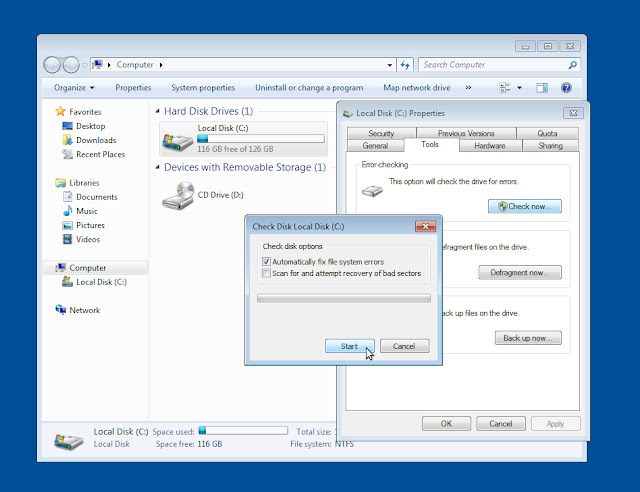Viewport: 640px width, 492px height.
Task: Click Start in Check Disk dialog
Action: pos(349,346)
